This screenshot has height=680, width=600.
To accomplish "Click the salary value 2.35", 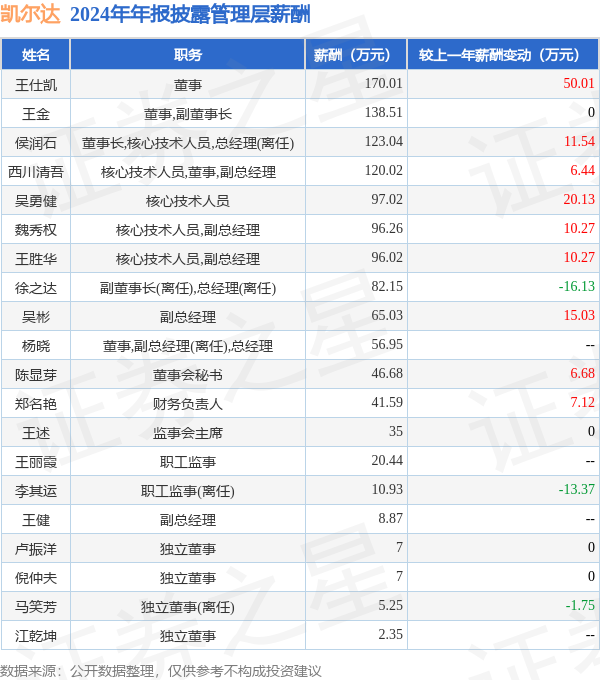I will coord(390,634).
